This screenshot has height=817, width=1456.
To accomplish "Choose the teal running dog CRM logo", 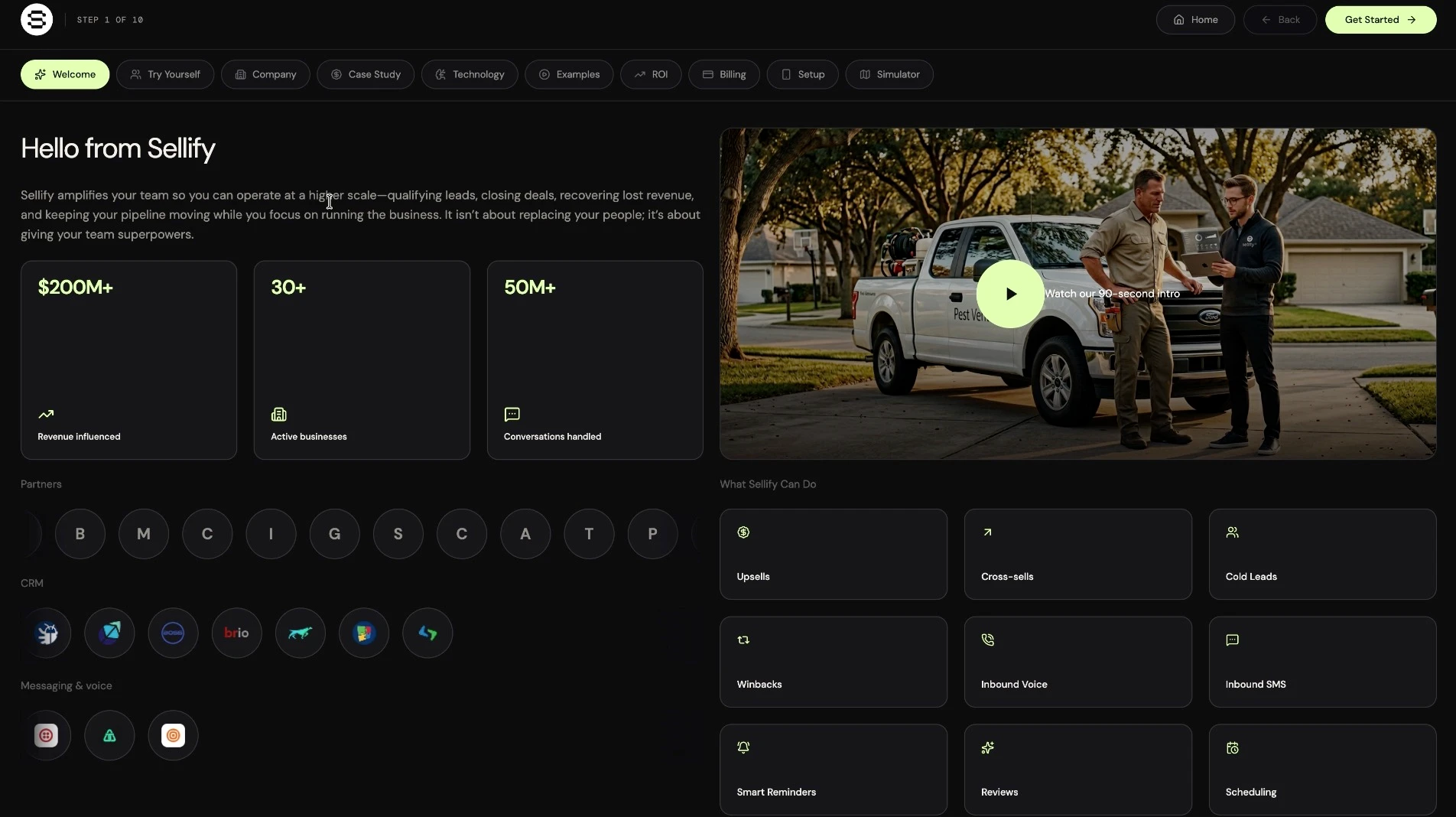I will [x=300, y=633].
